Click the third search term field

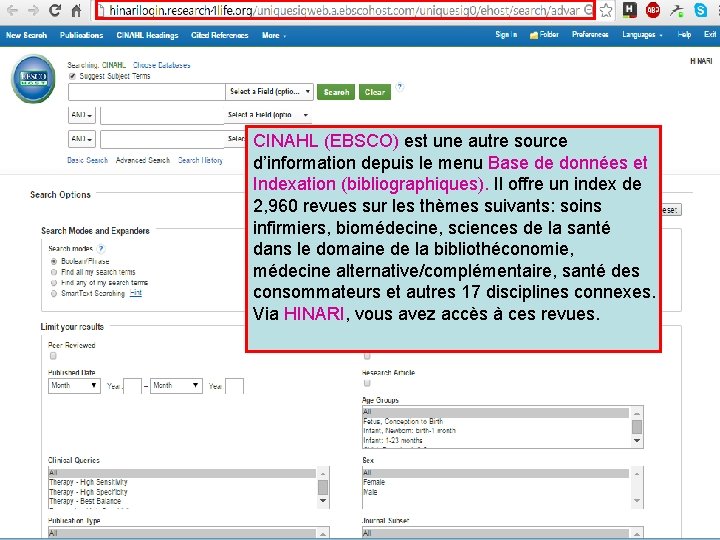click(x=162, y=139)
